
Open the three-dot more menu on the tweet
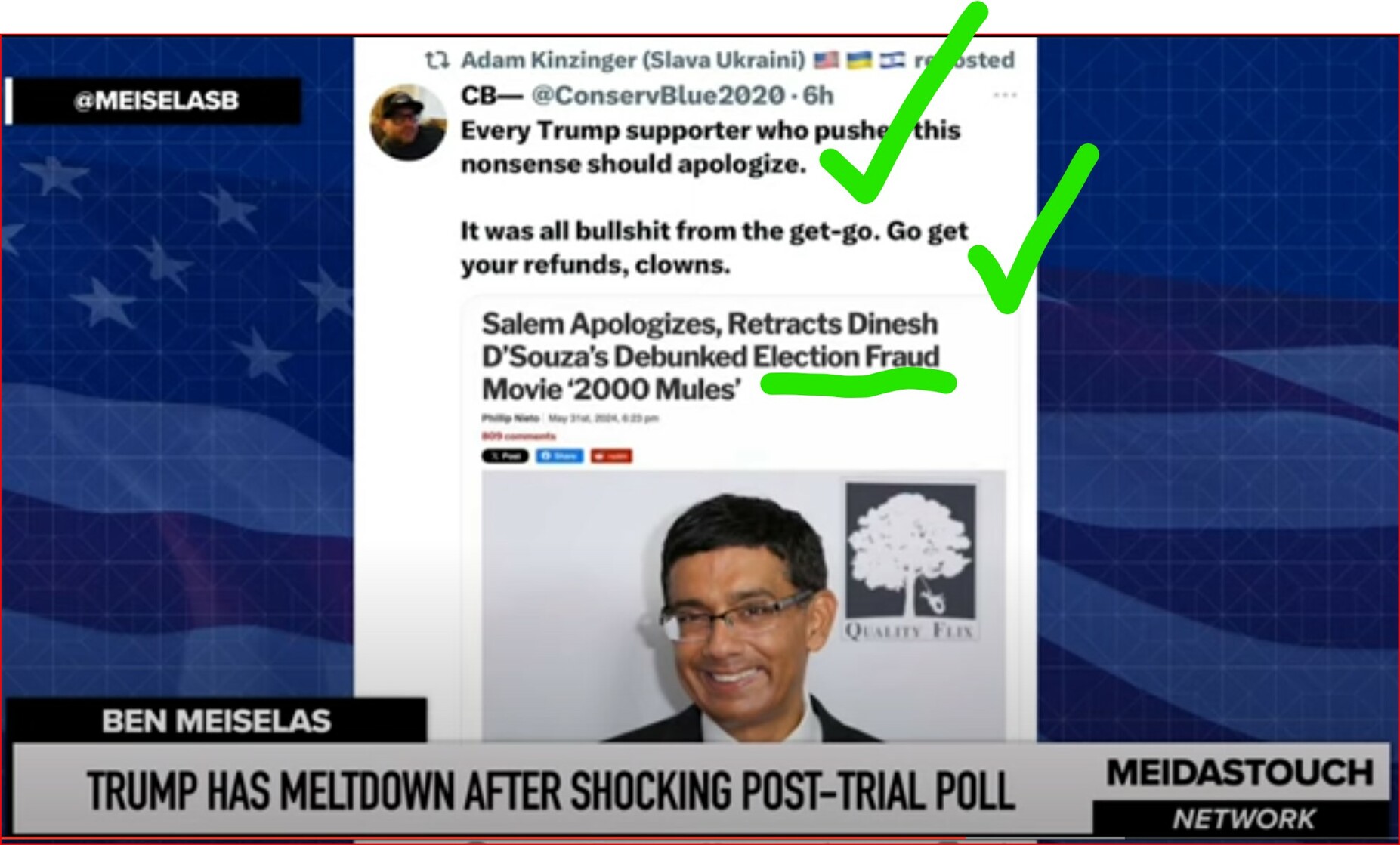click(x=1004, y=95)
